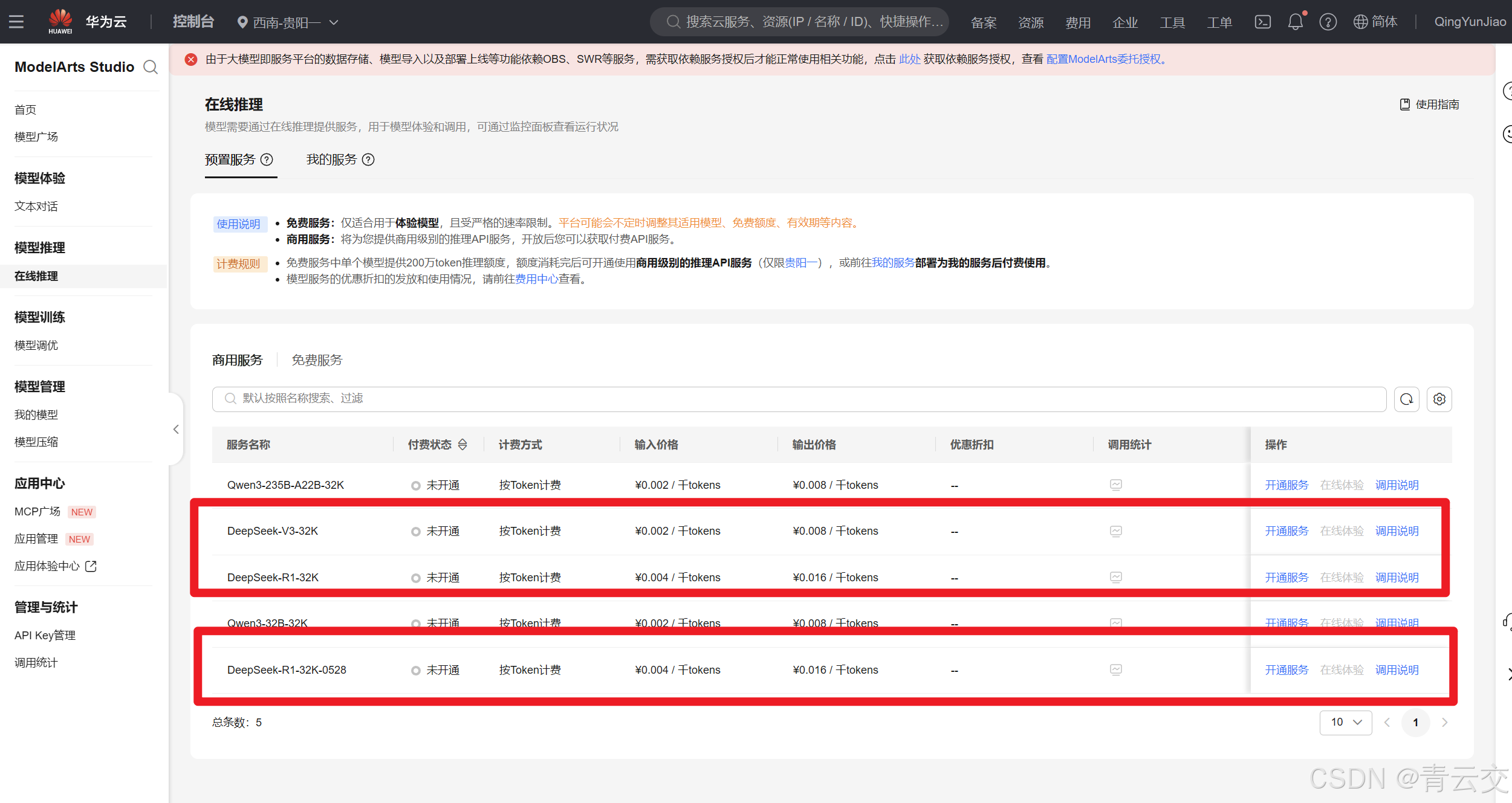Click the location pin icon
Viewport: 1512px width, 803px height.
tap(242, 22)
